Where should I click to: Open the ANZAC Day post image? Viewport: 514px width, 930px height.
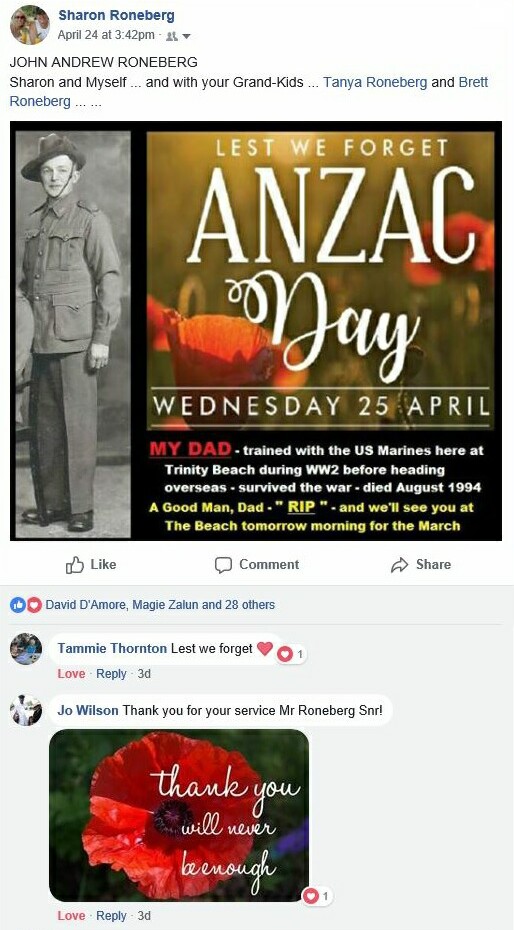coord(256,331)
